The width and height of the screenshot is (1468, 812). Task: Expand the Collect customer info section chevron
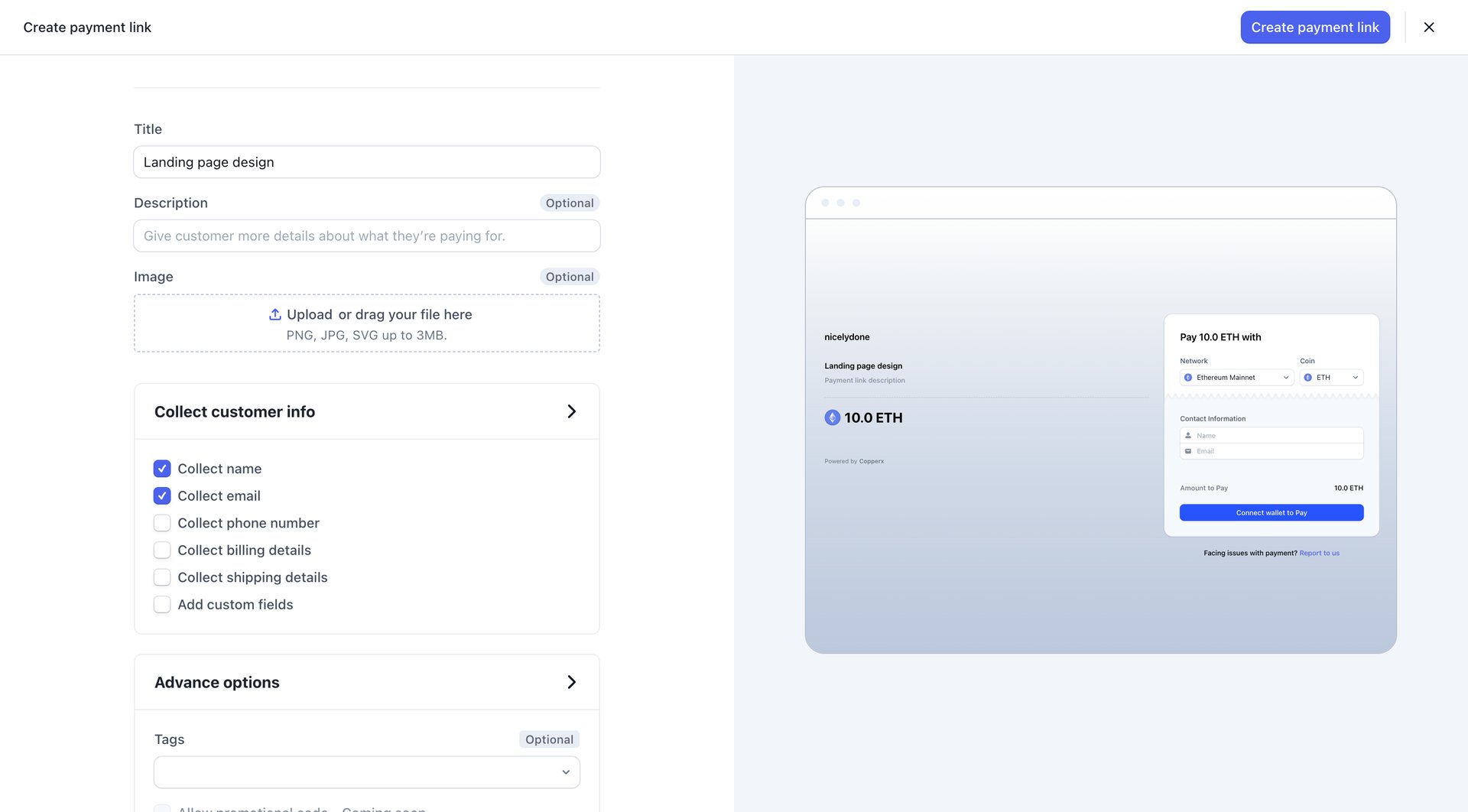tap(571, 411)
